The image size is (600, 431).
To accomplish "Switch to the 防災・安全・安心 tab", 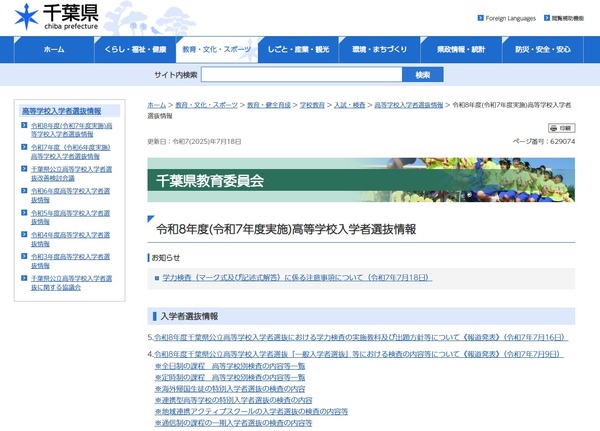I will 543,49.
